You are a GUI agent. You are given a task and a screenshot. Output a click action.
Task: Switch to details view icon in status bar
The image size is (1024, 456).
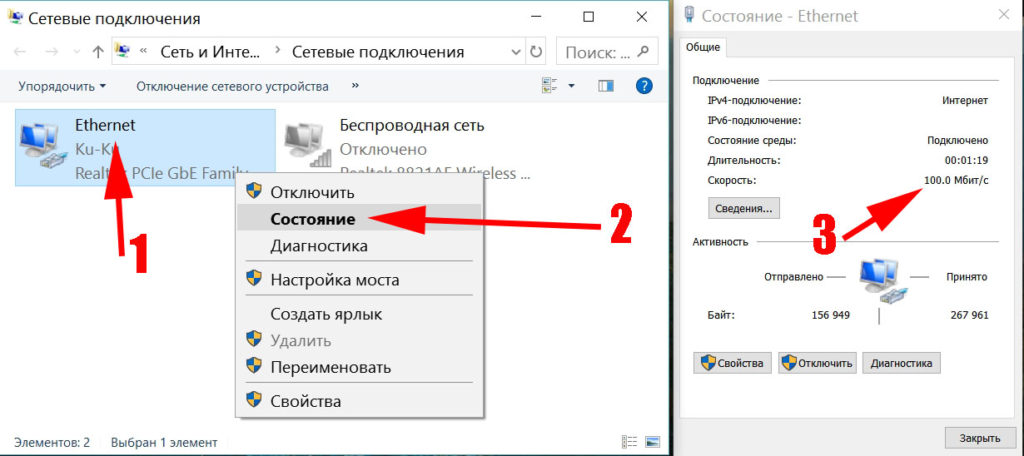[629, 441]
